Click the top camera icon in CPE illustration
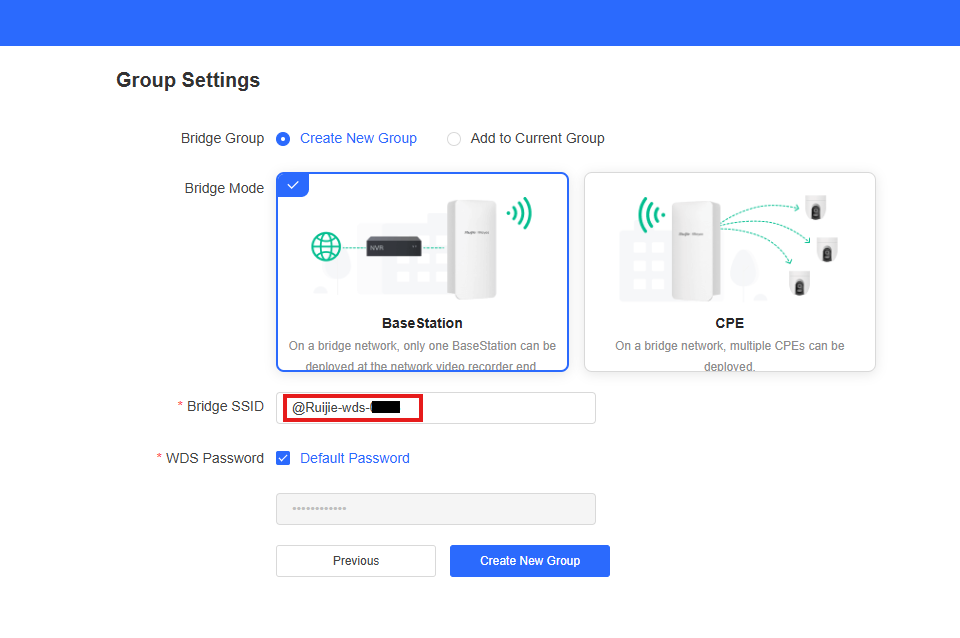The width and height of the screenshot is (960, 638). click(x=817, y=208)
